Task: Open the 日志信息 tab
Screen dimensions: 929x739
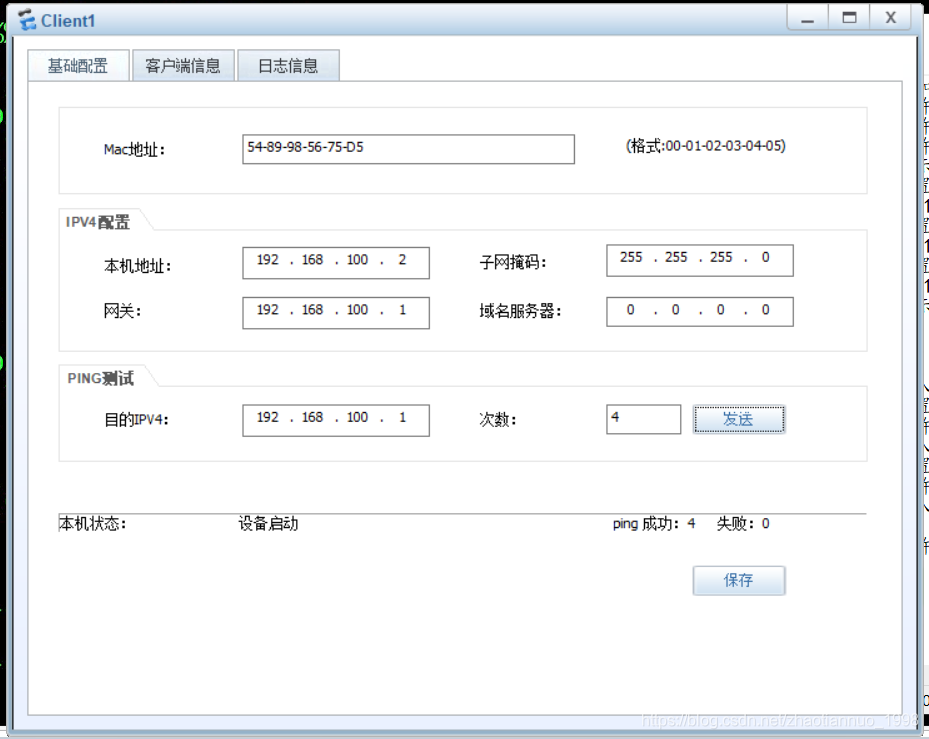Action: [289, 65]
